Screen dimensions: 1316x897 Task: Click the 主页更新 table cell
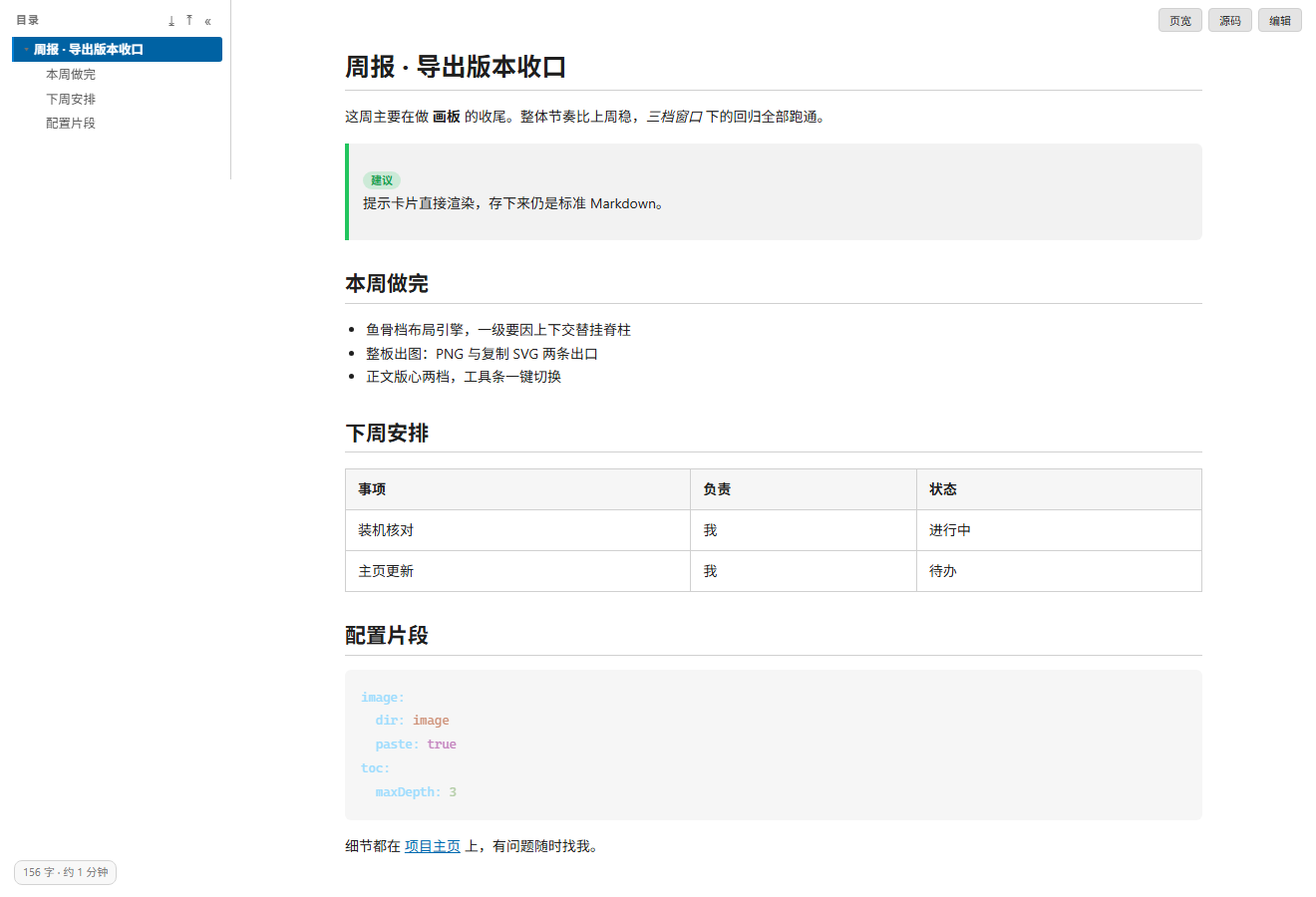(x=517, y=571)
